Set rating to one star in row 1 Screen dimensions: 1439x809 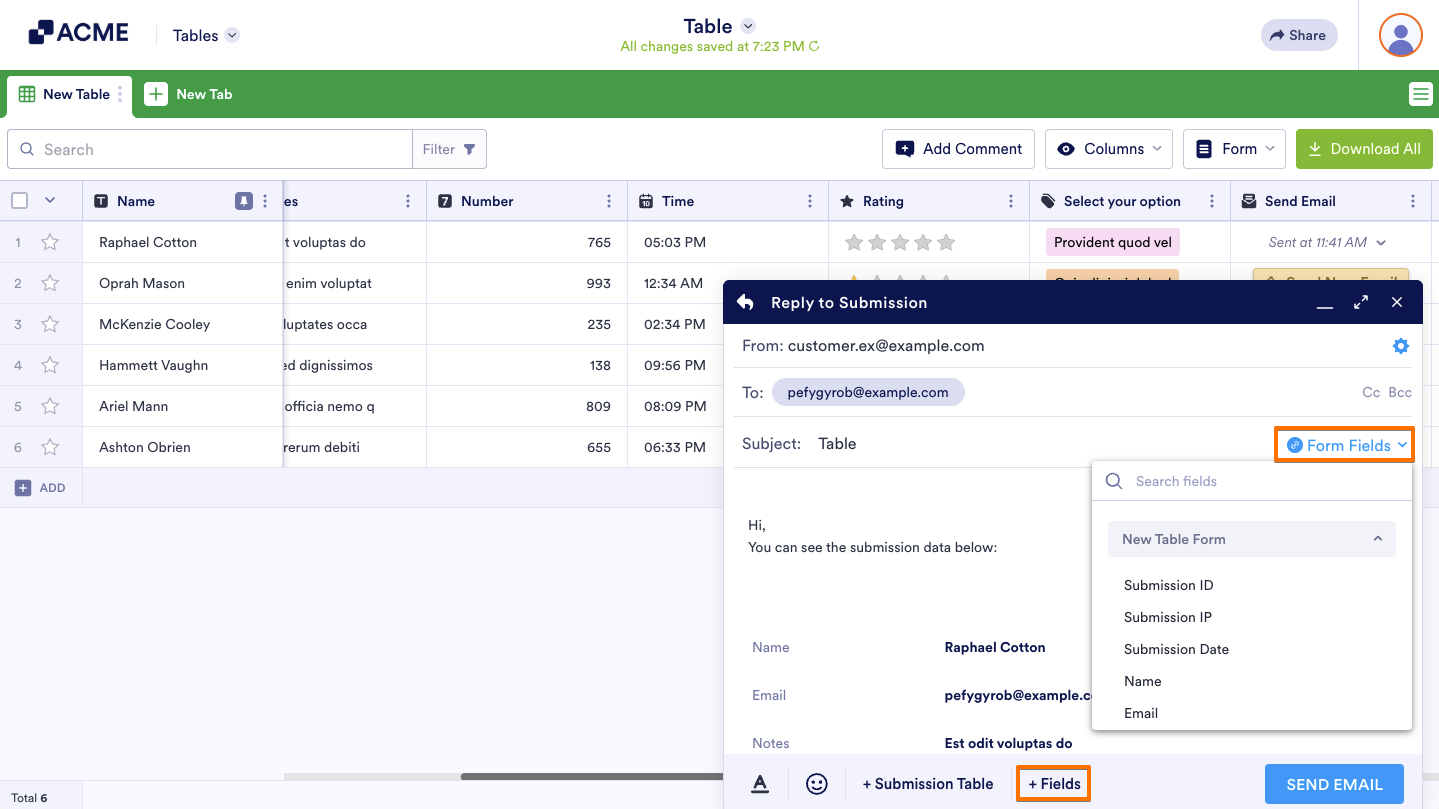click(x=854, y=242)
